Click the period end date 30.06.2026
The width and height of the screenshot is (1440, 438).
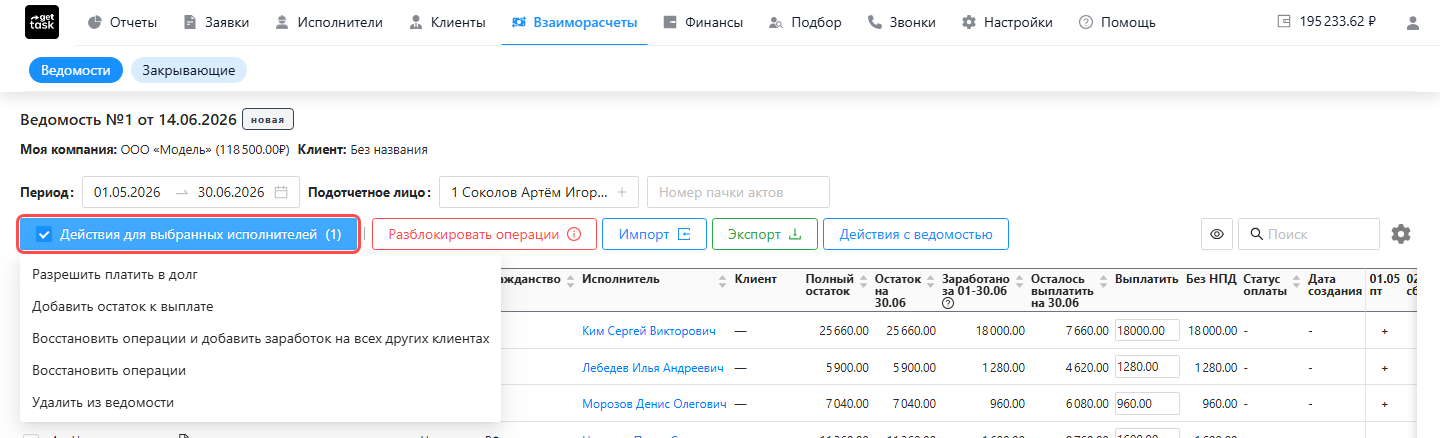[231, 192]
